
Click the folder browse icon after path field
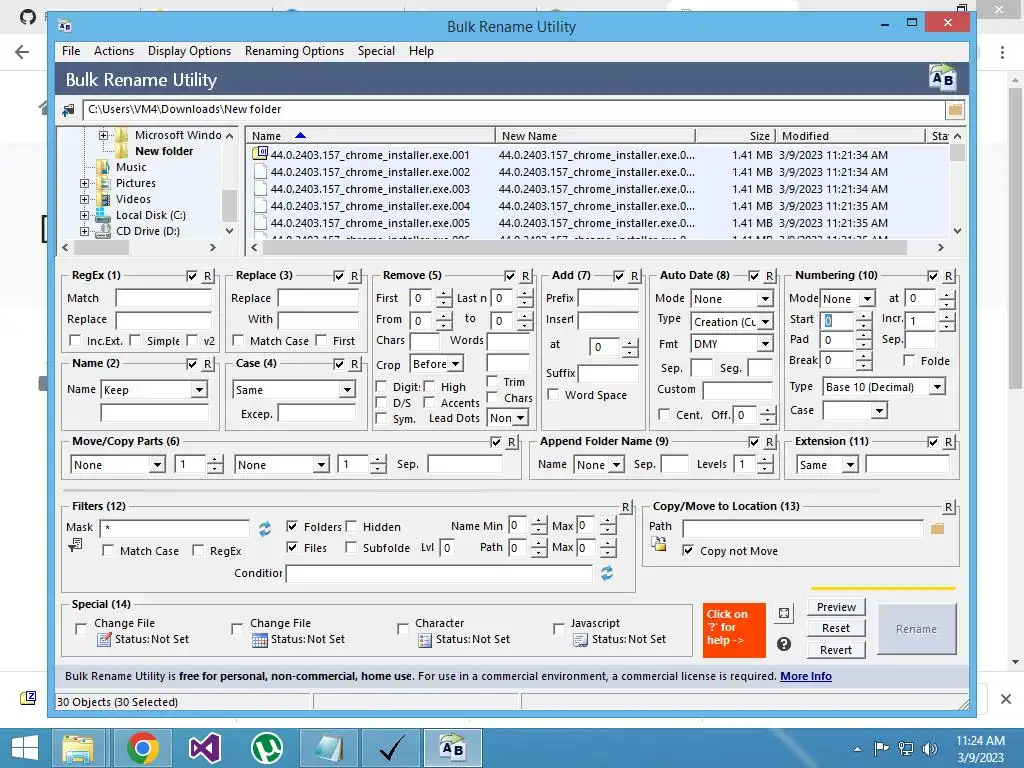tap(955, 110)
